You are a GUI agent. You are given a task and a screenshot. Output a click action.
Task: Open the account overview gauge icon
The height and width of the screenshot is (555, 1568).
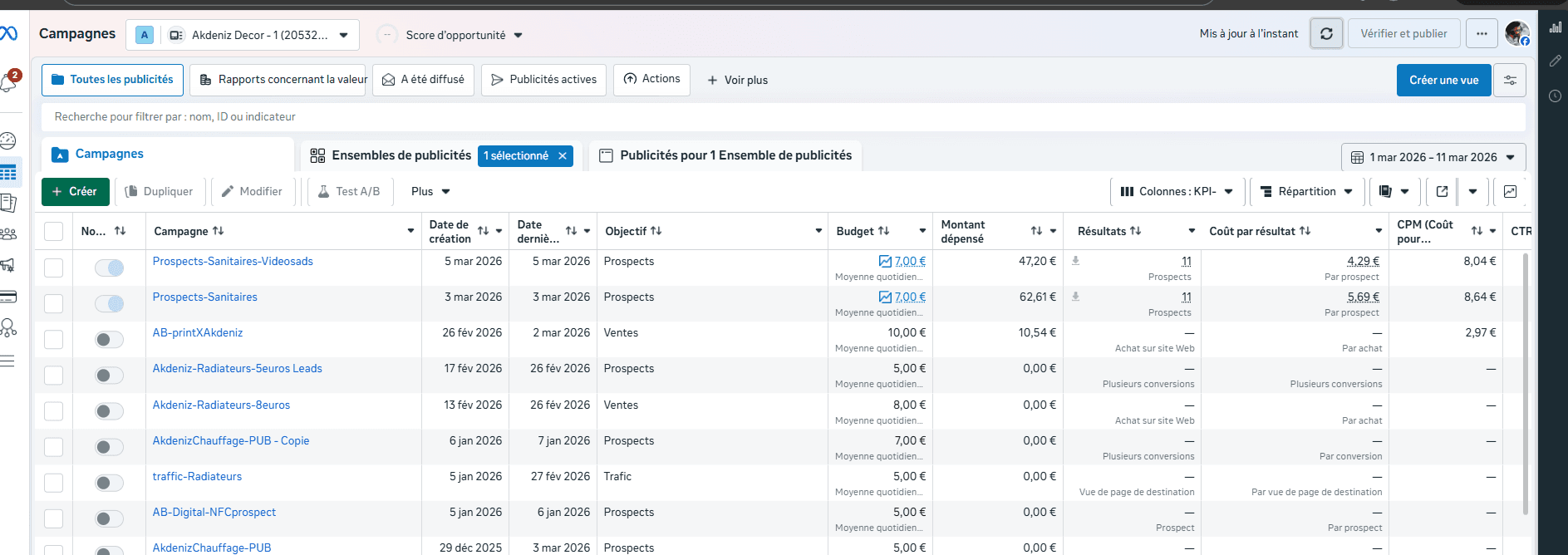coord(8,140)
